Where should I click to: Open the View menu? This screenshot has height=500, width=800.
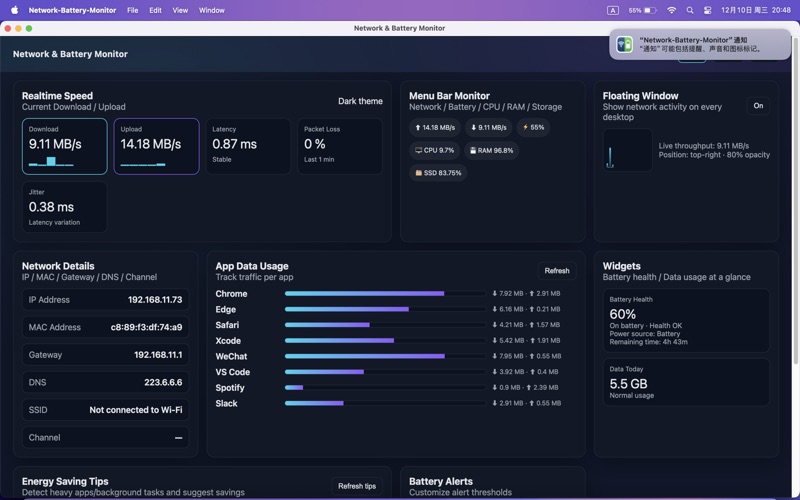coord(180,10)
